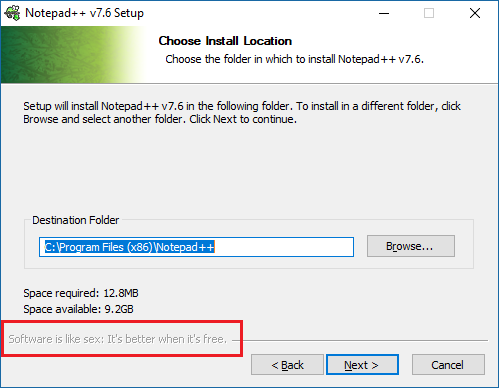Click the 'Choose Install Location' heading

coord(225,41)
